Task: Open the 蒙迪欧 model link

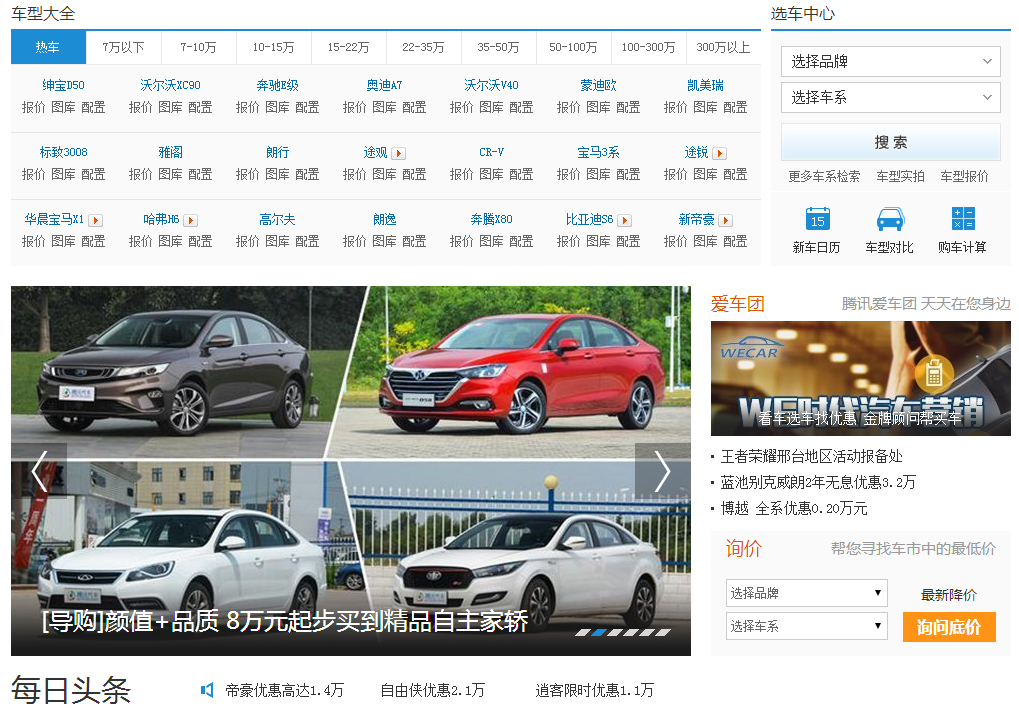Action: pos(599,85)
